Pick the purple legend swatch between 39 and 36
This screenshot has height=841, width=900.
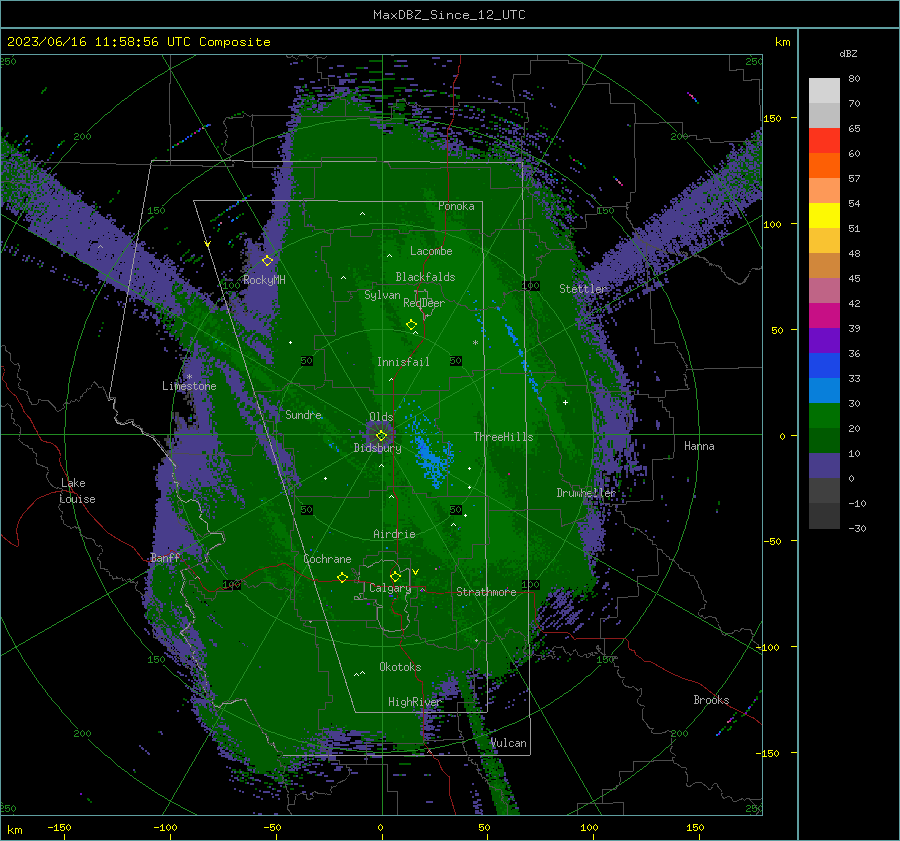click(824, 341)
